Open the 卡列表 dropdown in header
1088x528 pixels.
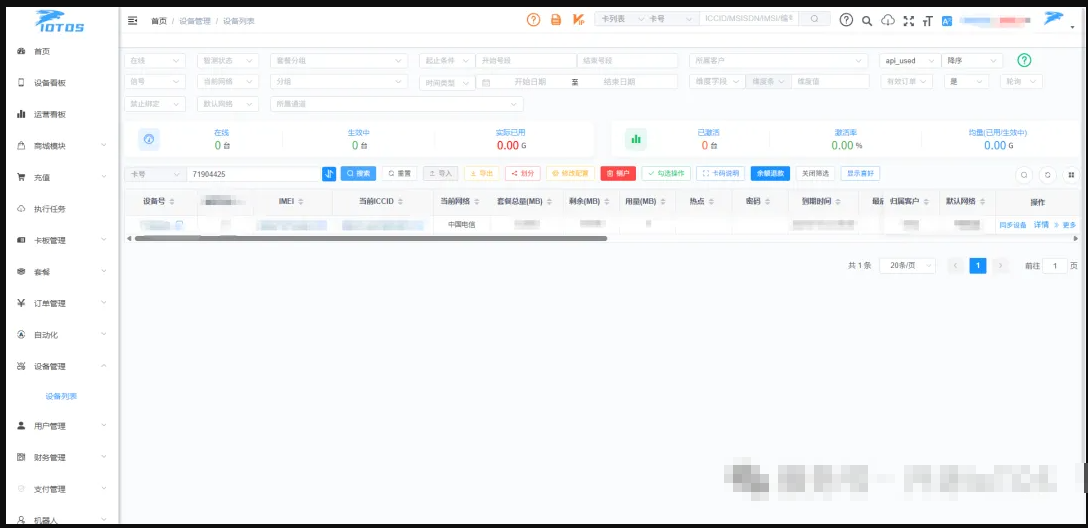coord(620,19)
